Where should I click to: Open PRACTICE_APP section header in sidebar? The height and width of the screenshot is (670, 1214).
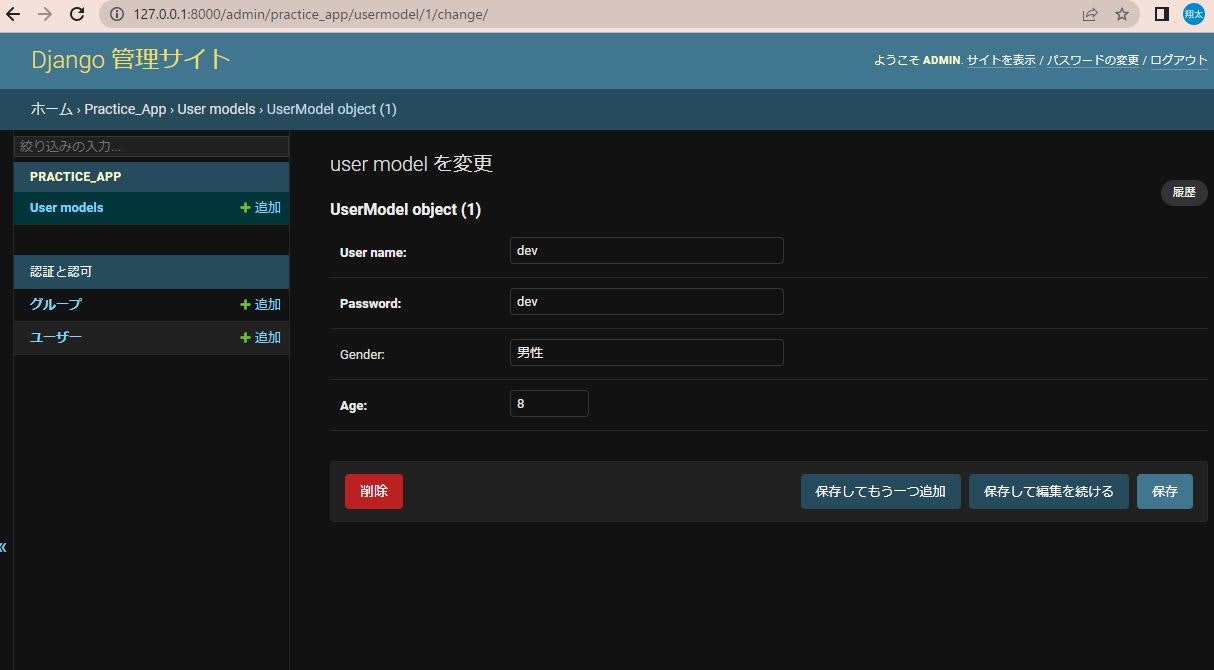pyautogui.click(x=75, y=177)
